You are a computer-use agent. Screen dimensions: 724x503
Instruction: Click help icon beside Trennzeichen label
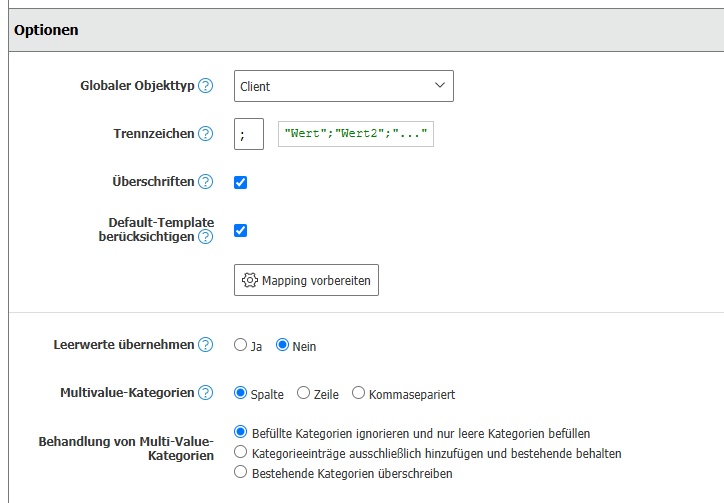point(206,134)
